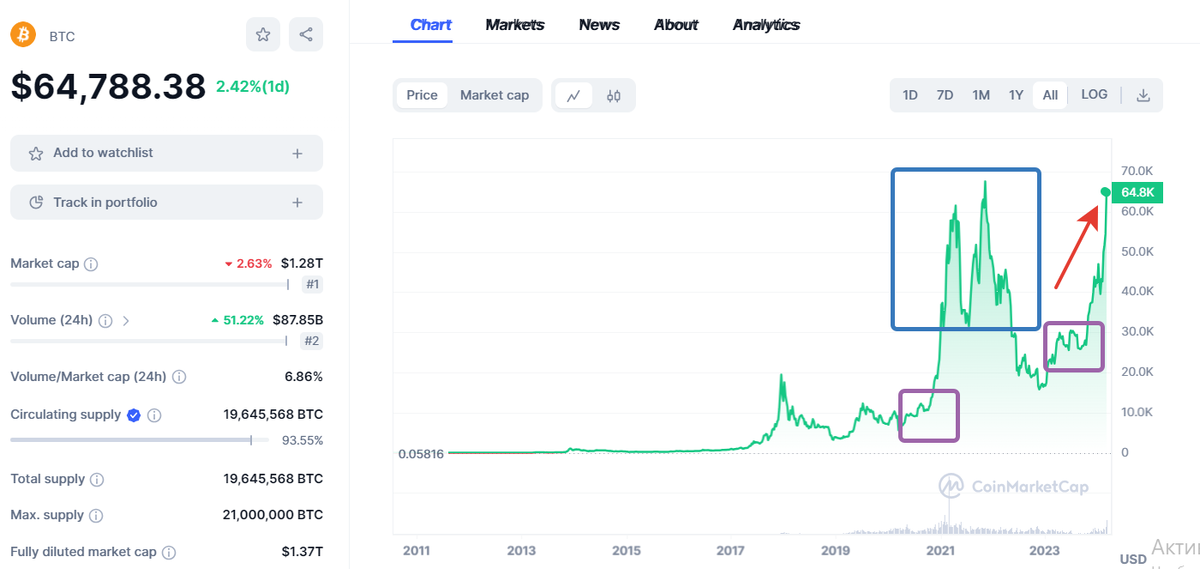1200x569 pixels.
Task: Select the 1Y time range
Action: pyautogui.click(x=1016, y=95)
